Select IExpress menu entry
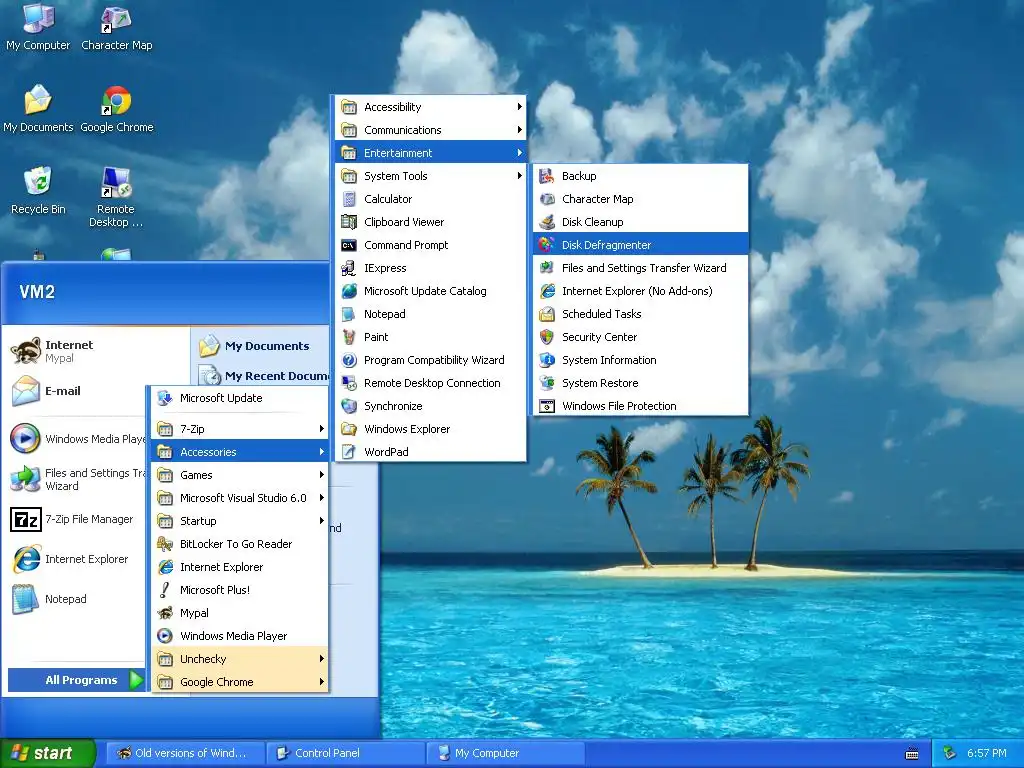Screen dimensions: 1024x768 (431, 268)
